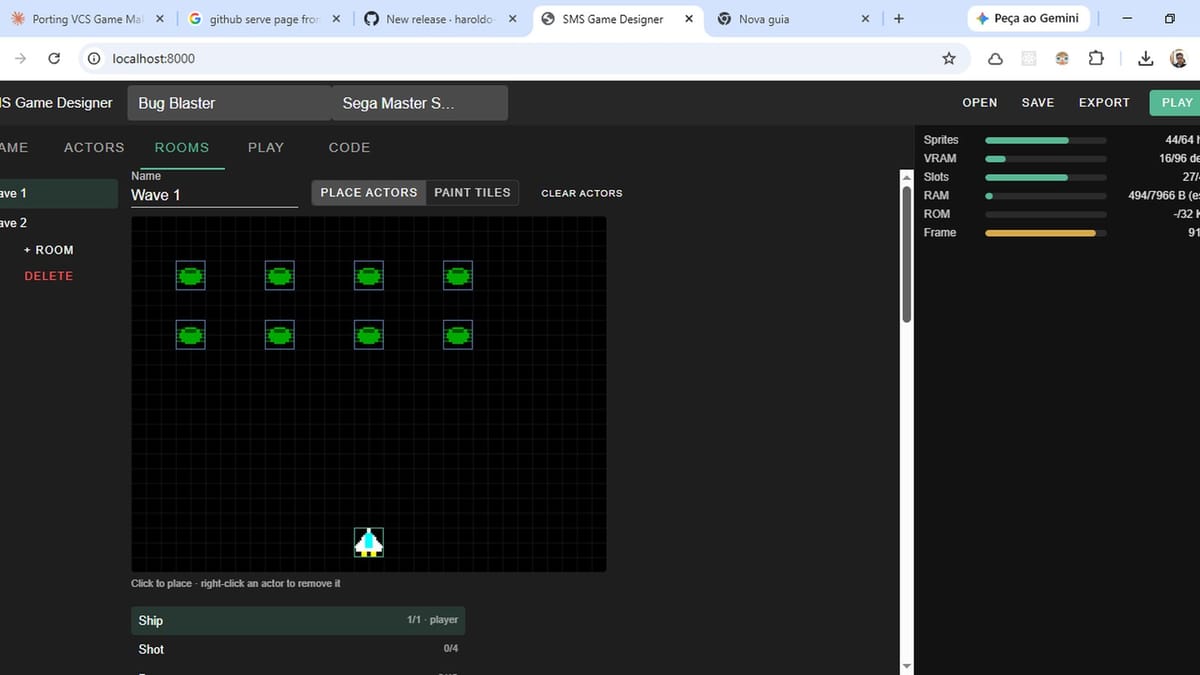1200x675 pixels.
Task: Choose the Ship actor in the list
Action: click(298, 620)
